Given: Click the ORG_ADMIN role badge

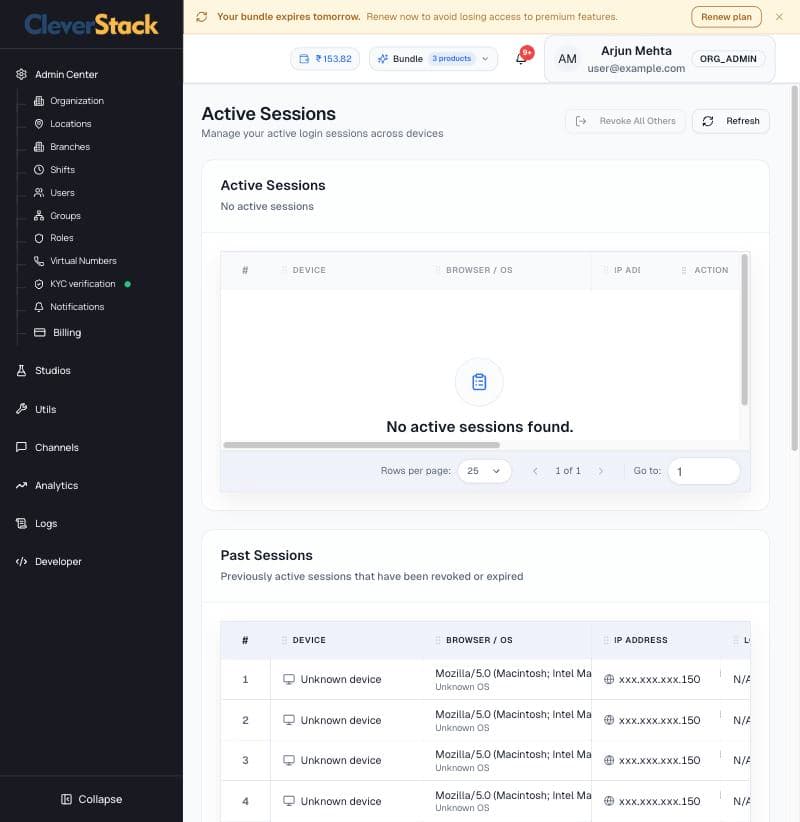Looking at the screenshot, I should tap(728, 59).
